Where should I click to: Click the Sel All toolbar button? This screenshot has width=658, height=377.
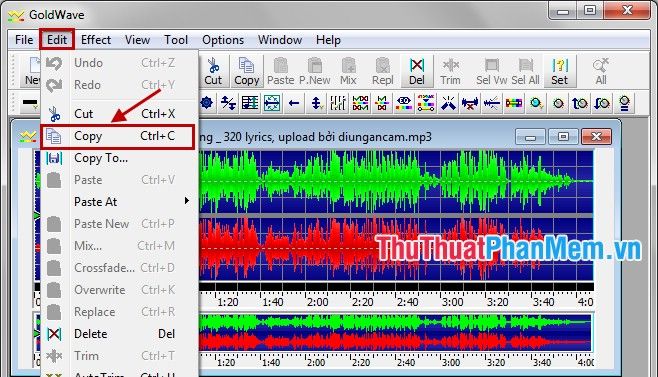pos(525,71)
